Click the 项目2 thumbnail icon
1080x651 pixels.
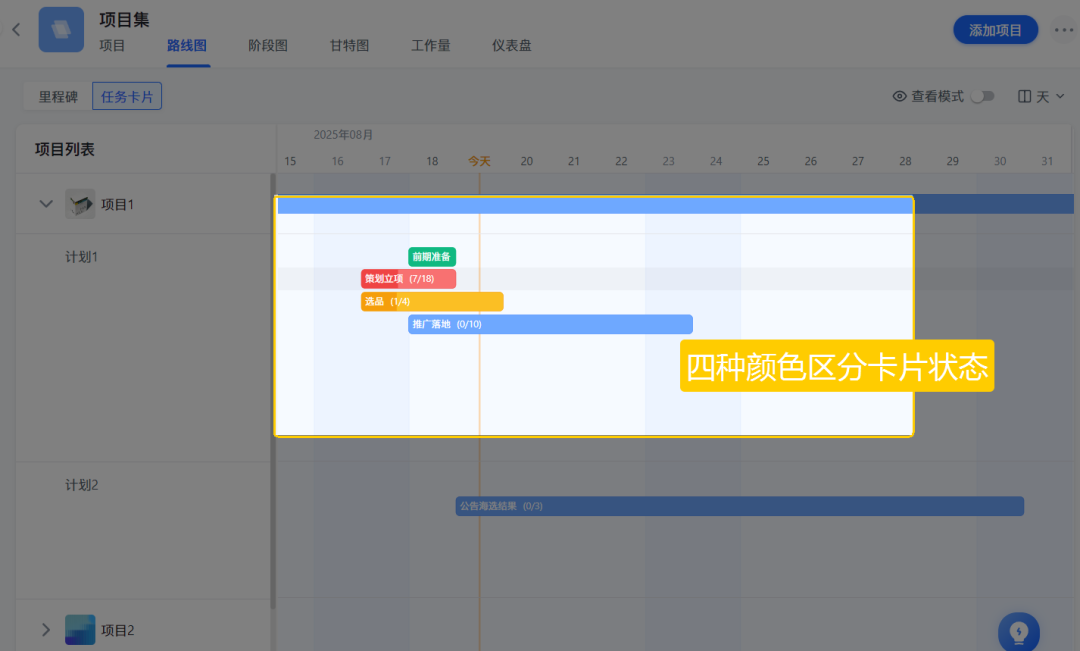click(x=80, y=630)
